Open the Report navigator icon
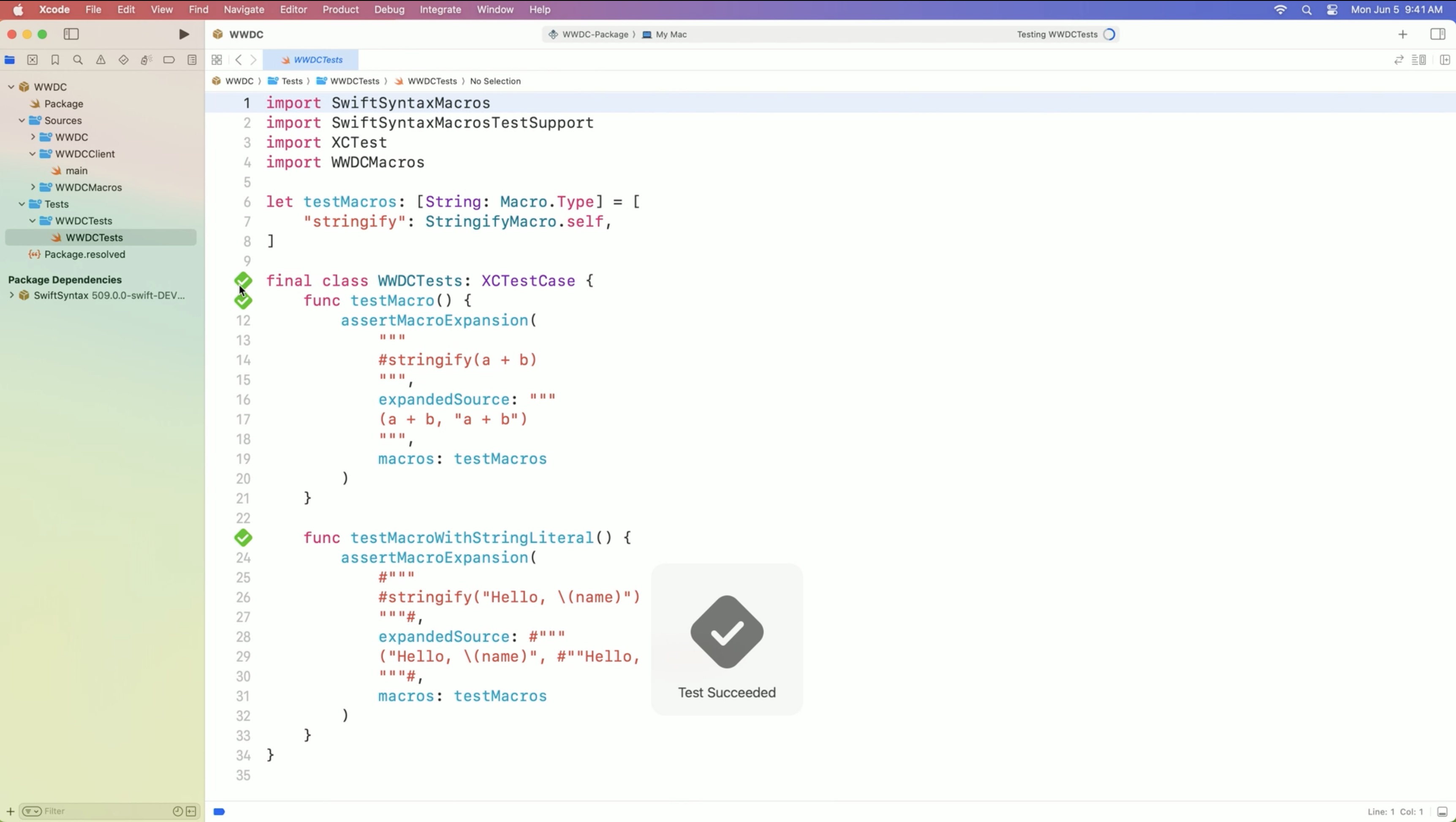The image size is (1456, 822). click(192, 60)
